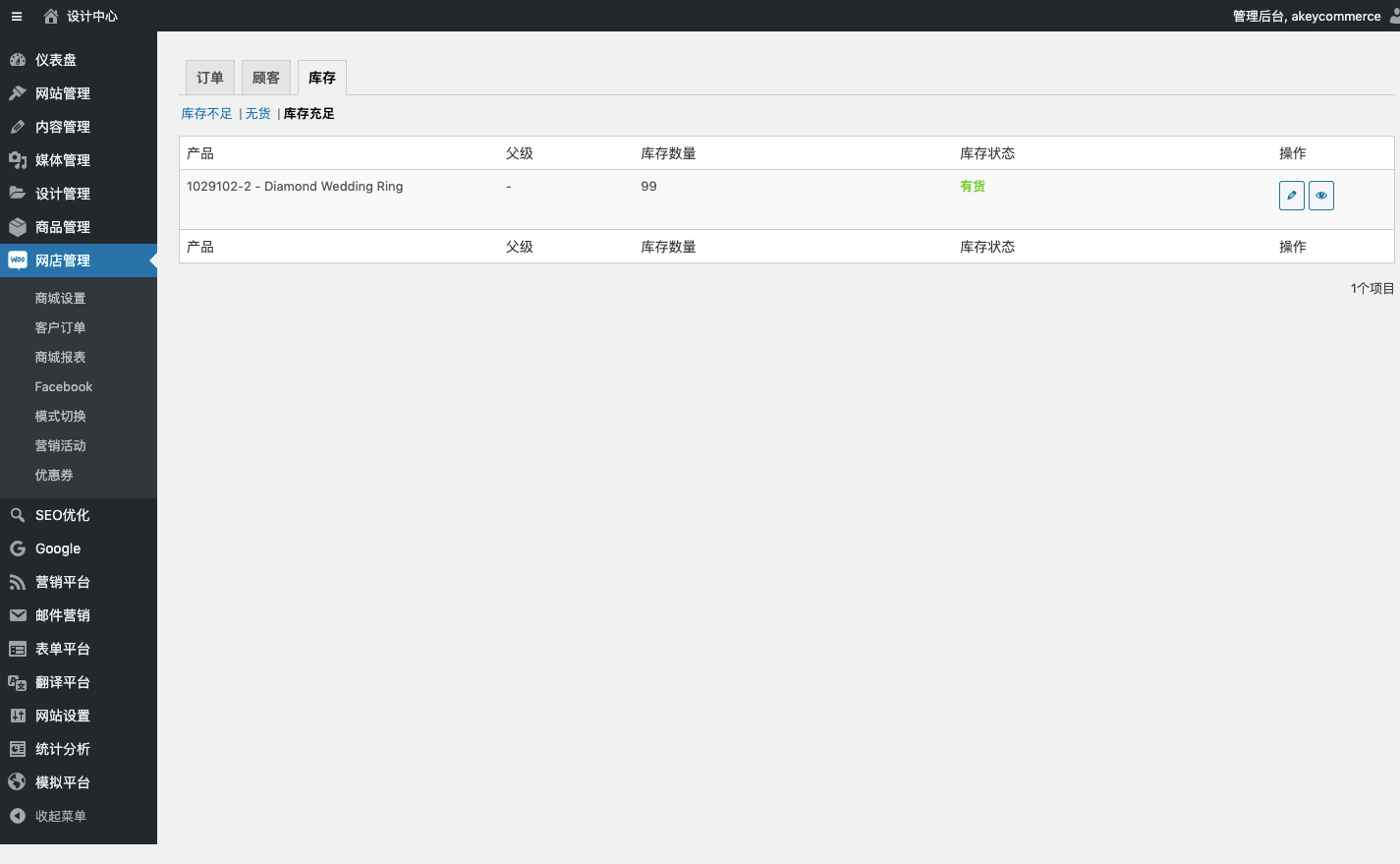
Task: Filter by 无货 link
Action: click(258, 114)
